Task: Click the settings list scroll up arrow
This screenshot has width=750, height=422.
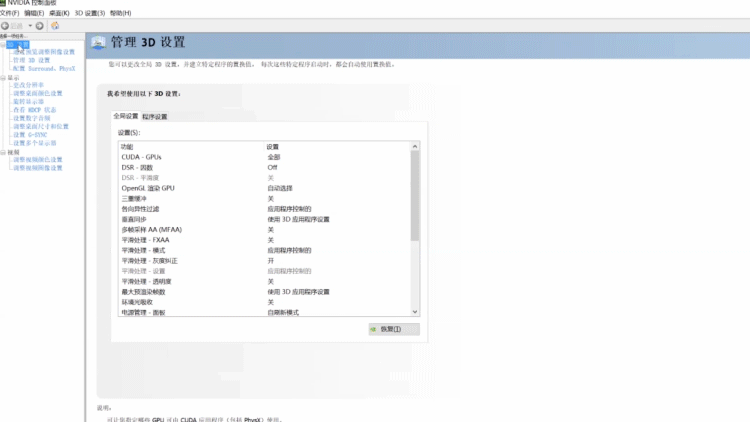Action: (x=415, y=146)
